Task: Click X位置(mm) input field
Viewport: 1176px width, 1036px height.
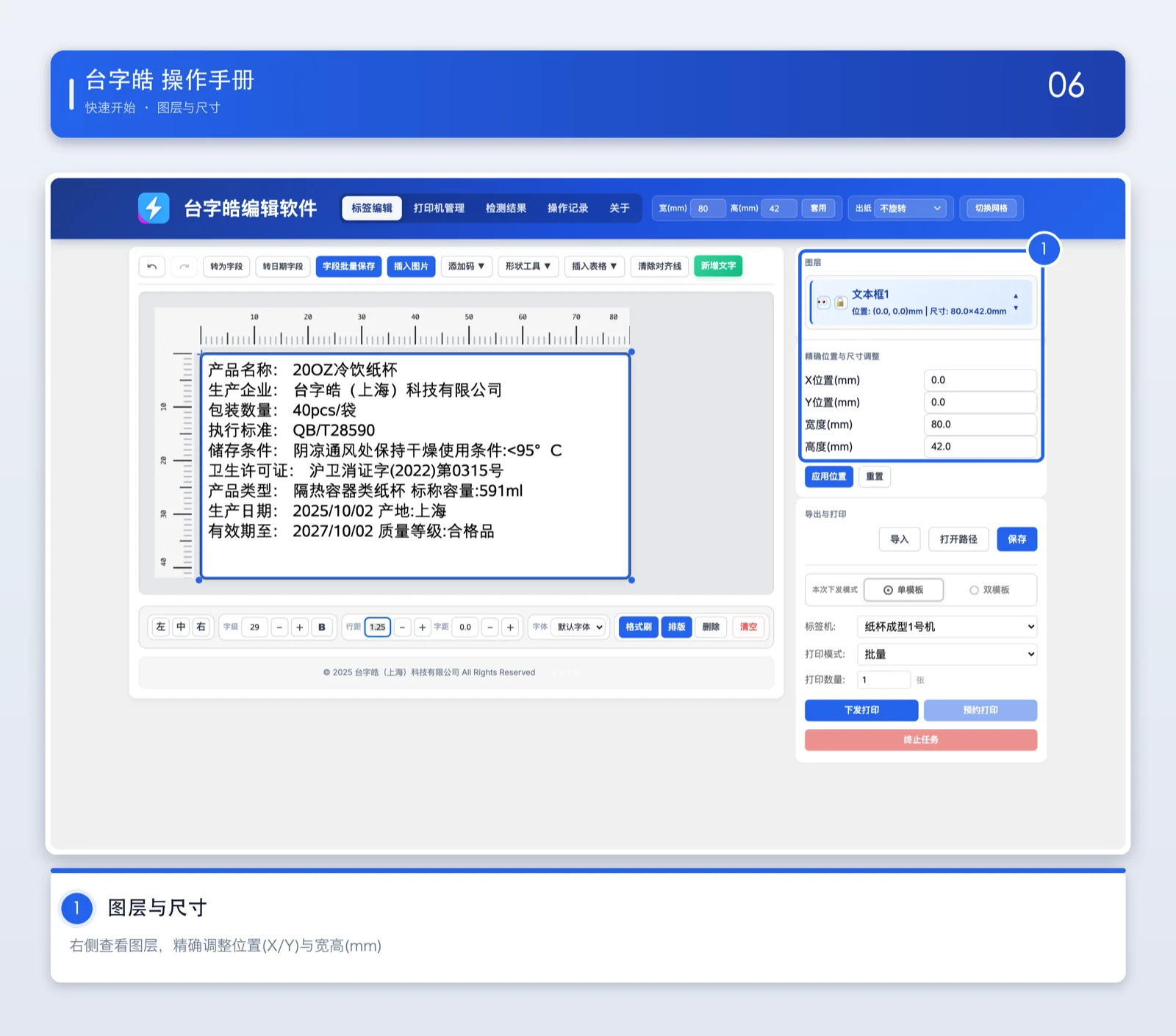Action: pyautogui.click(x=980, y=380)
